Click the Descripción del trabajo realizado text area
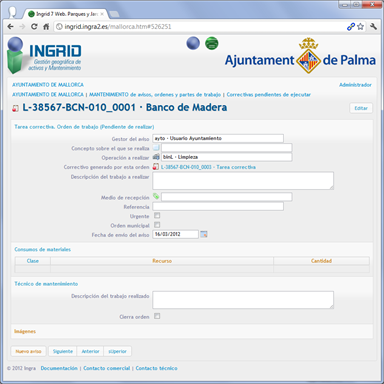The height and width of the screenshot is (384, 384). [x=243, y=300]
